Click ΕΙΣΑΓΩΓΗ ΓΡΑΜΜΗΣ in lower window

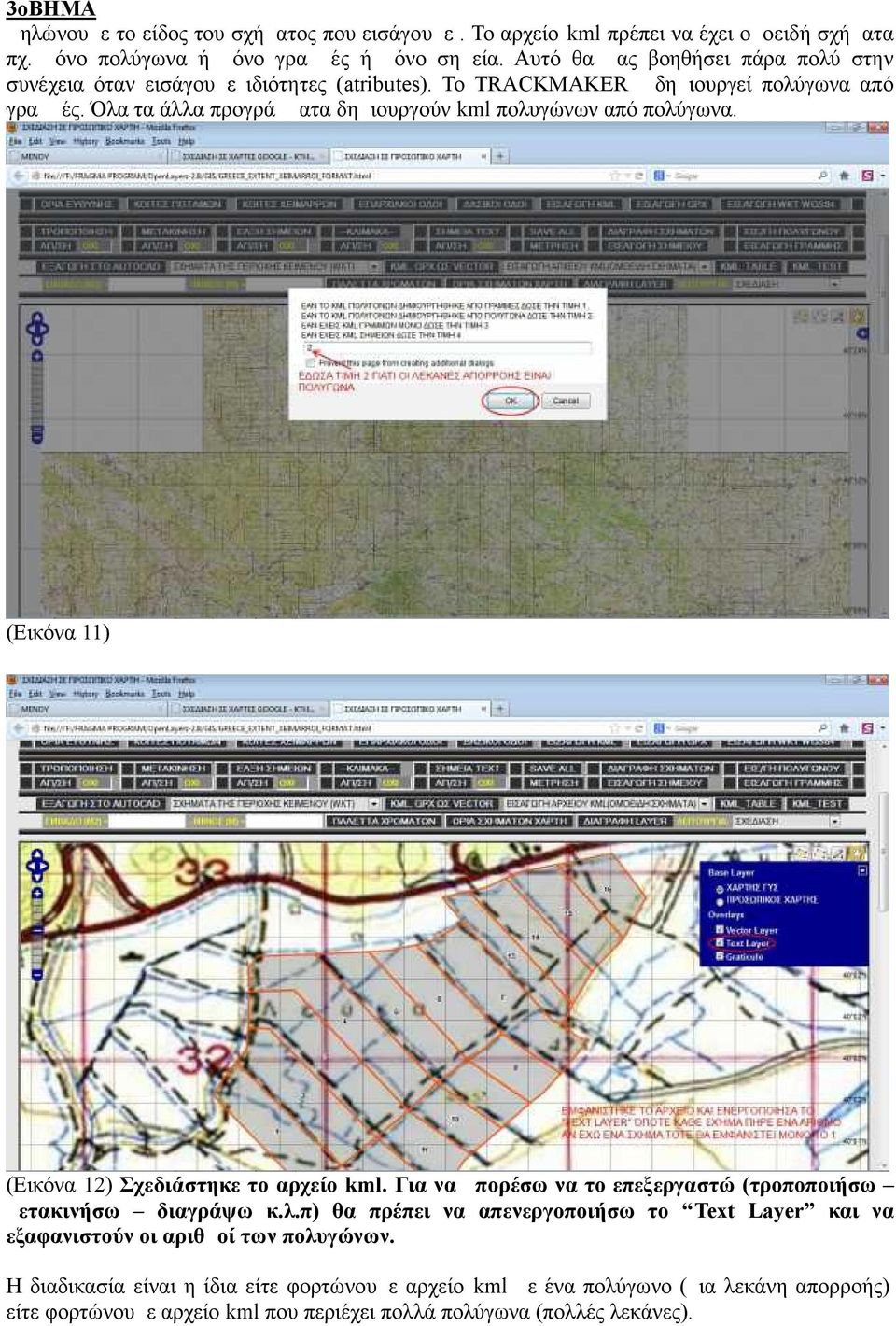tap(792, 783)
